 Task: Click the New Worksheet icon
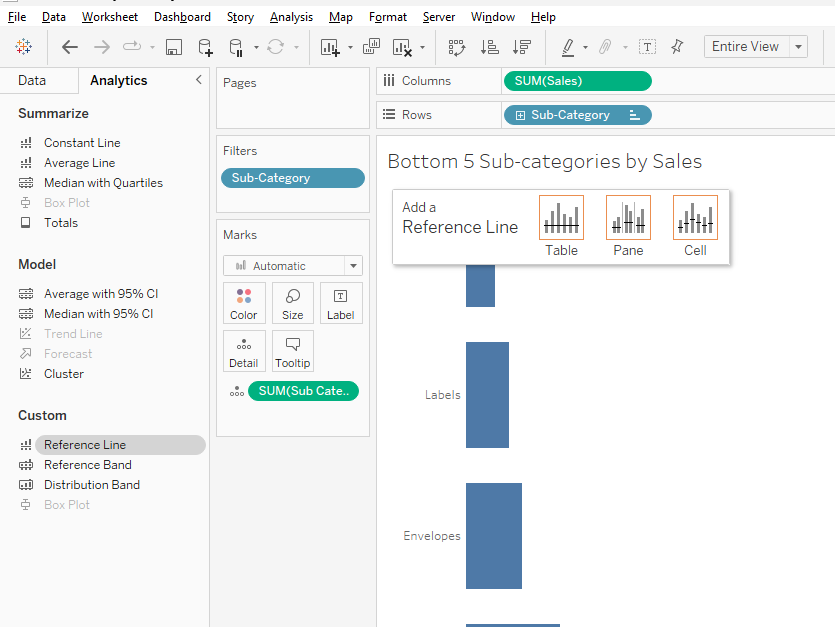click(330, 47)
